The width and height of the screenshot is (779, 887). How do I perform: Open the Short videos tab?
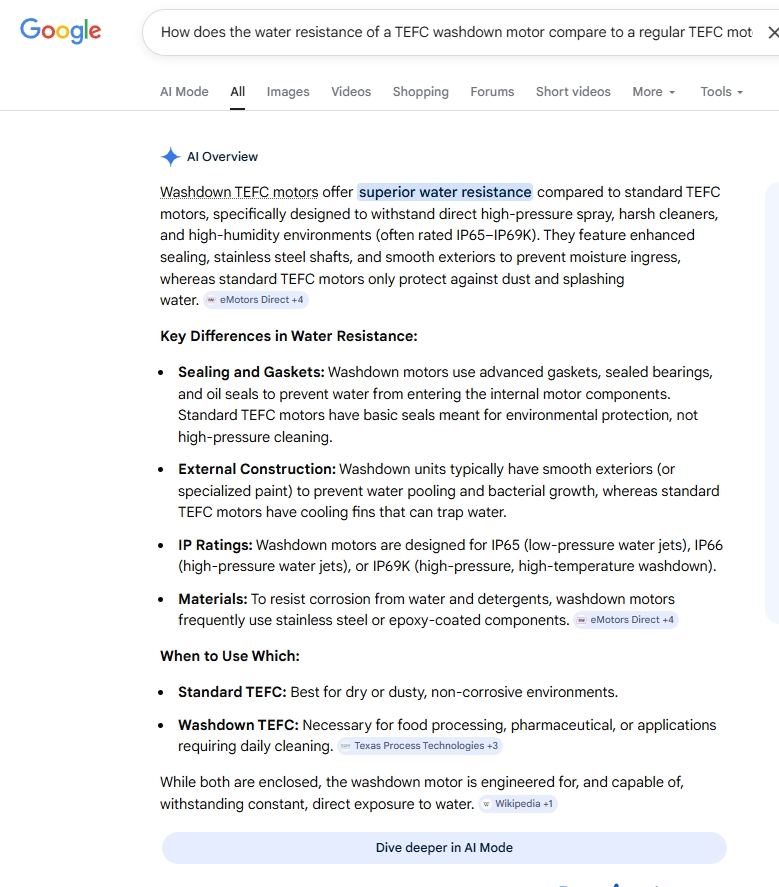coord(573,92)
